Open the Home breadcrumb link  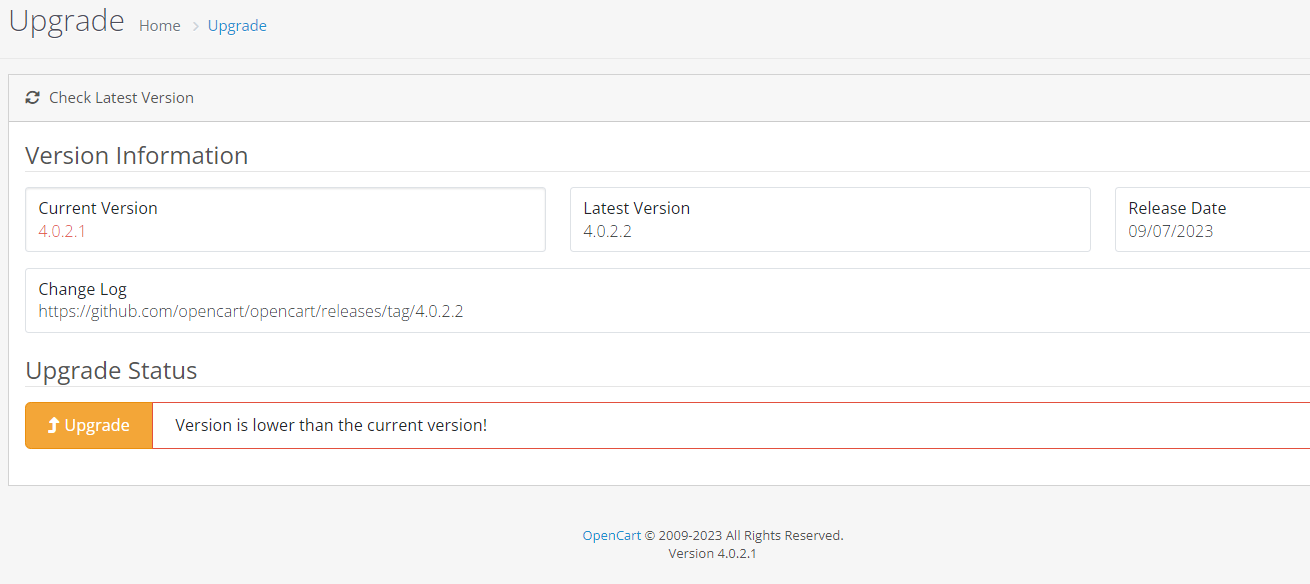tap(160, 26)
